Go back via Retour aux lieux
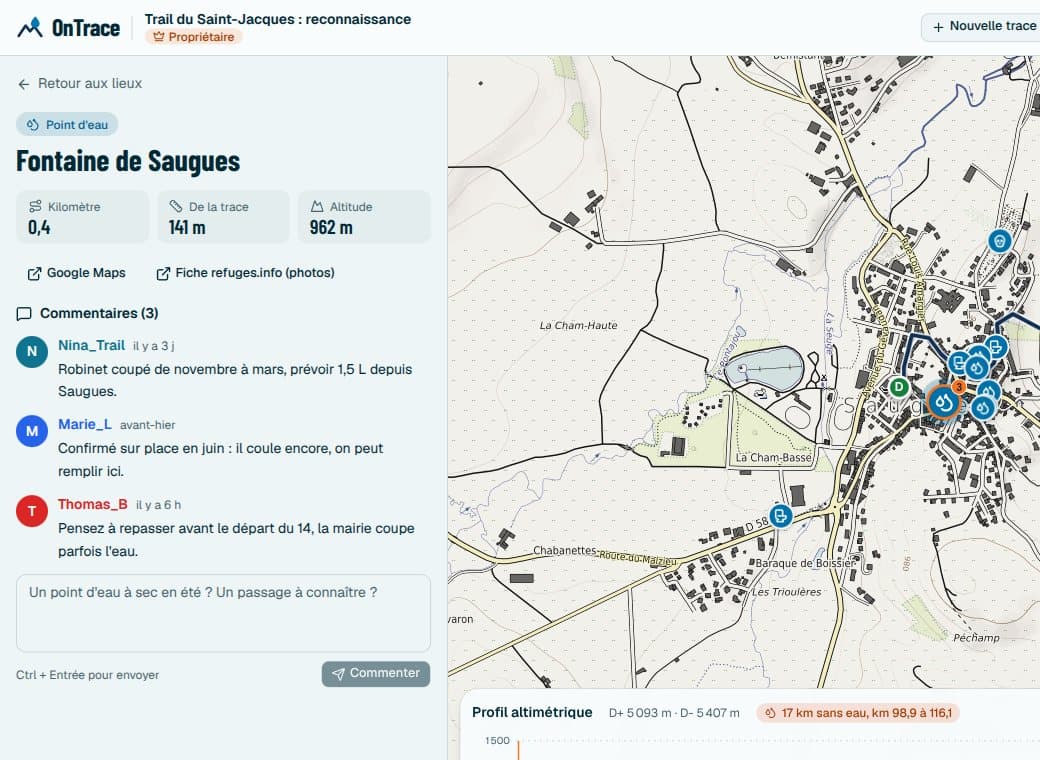This screenshot has height=760, width=1040. (x=80, y=84)
